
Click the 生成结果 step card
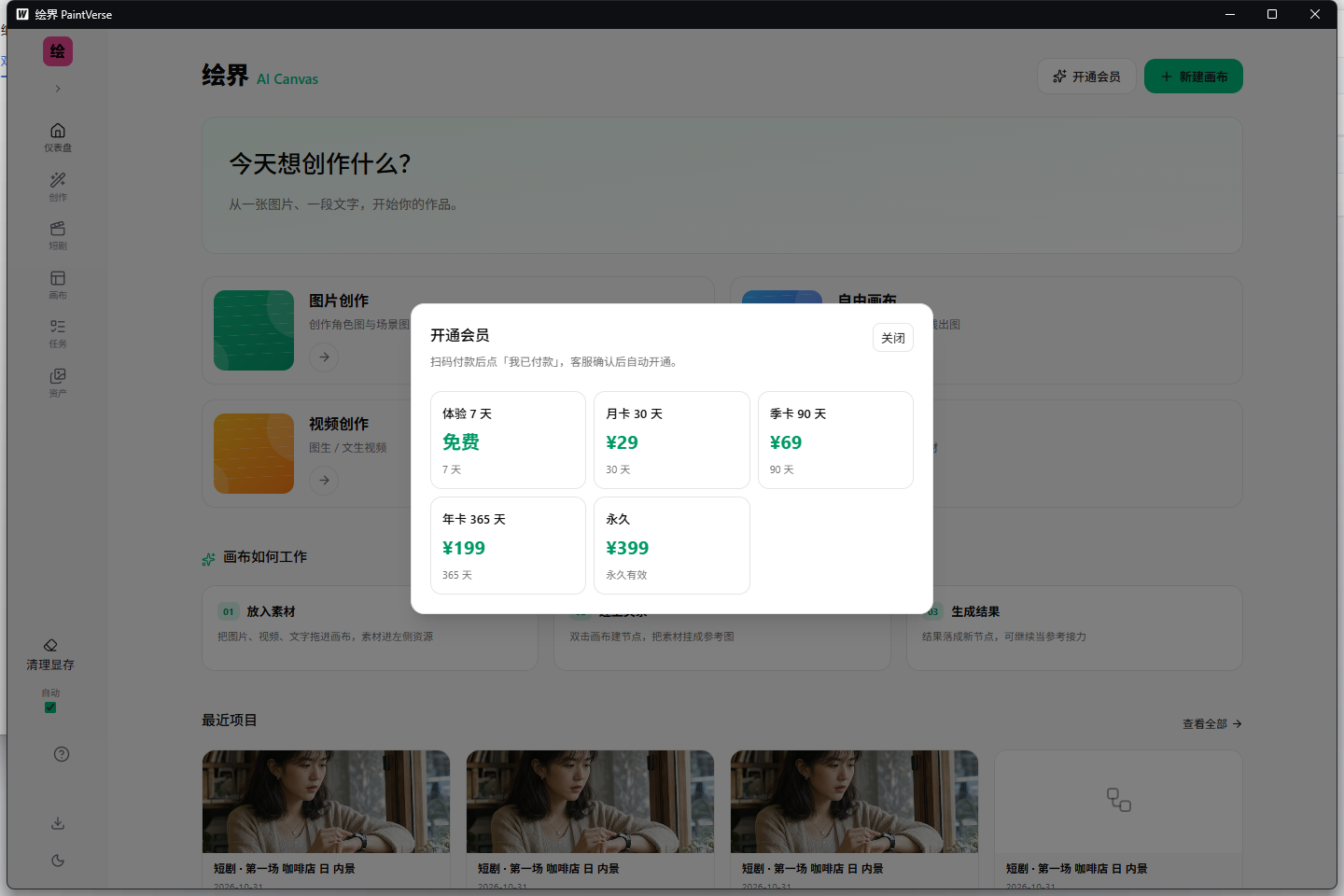pos(1074,627)
